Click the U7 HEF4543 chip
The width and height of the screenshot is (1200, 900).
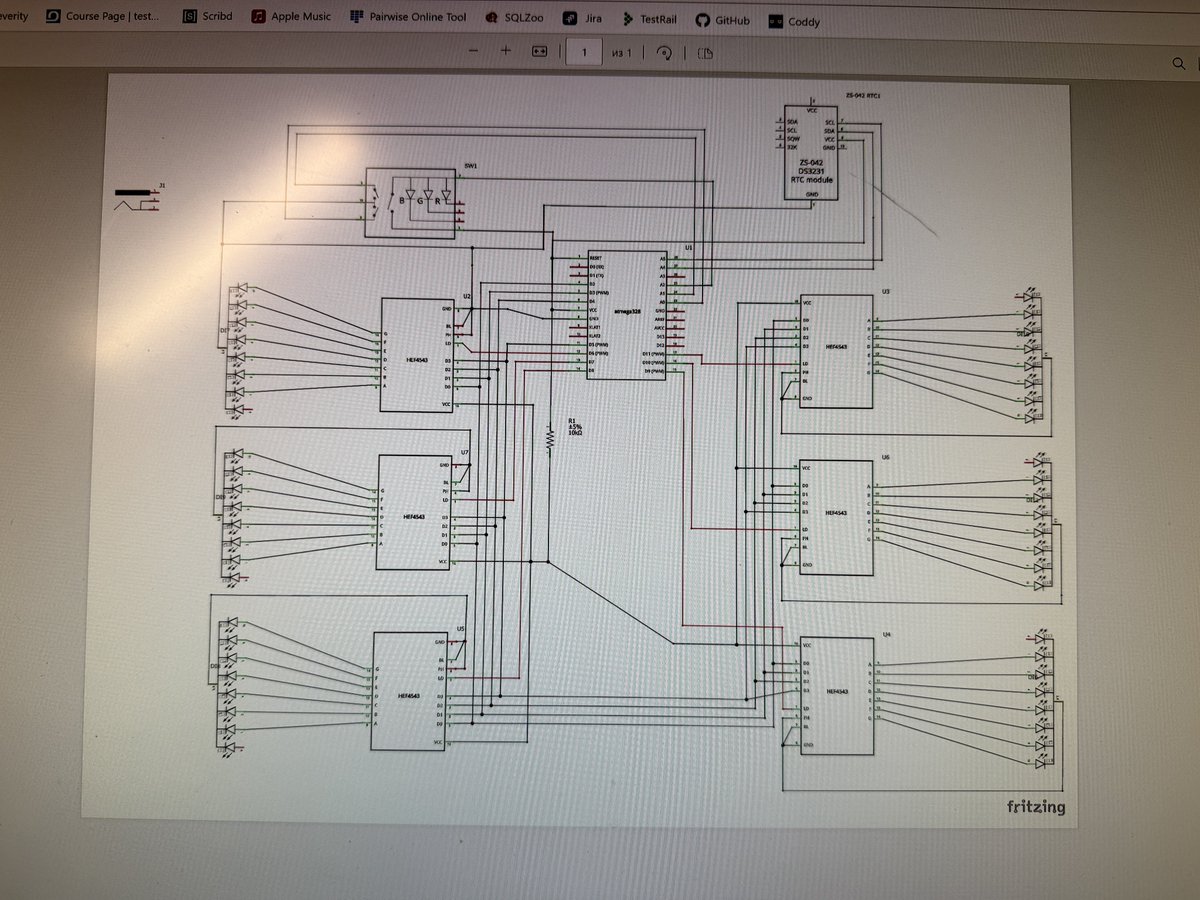pyautogui.click(x=414, y=513)
